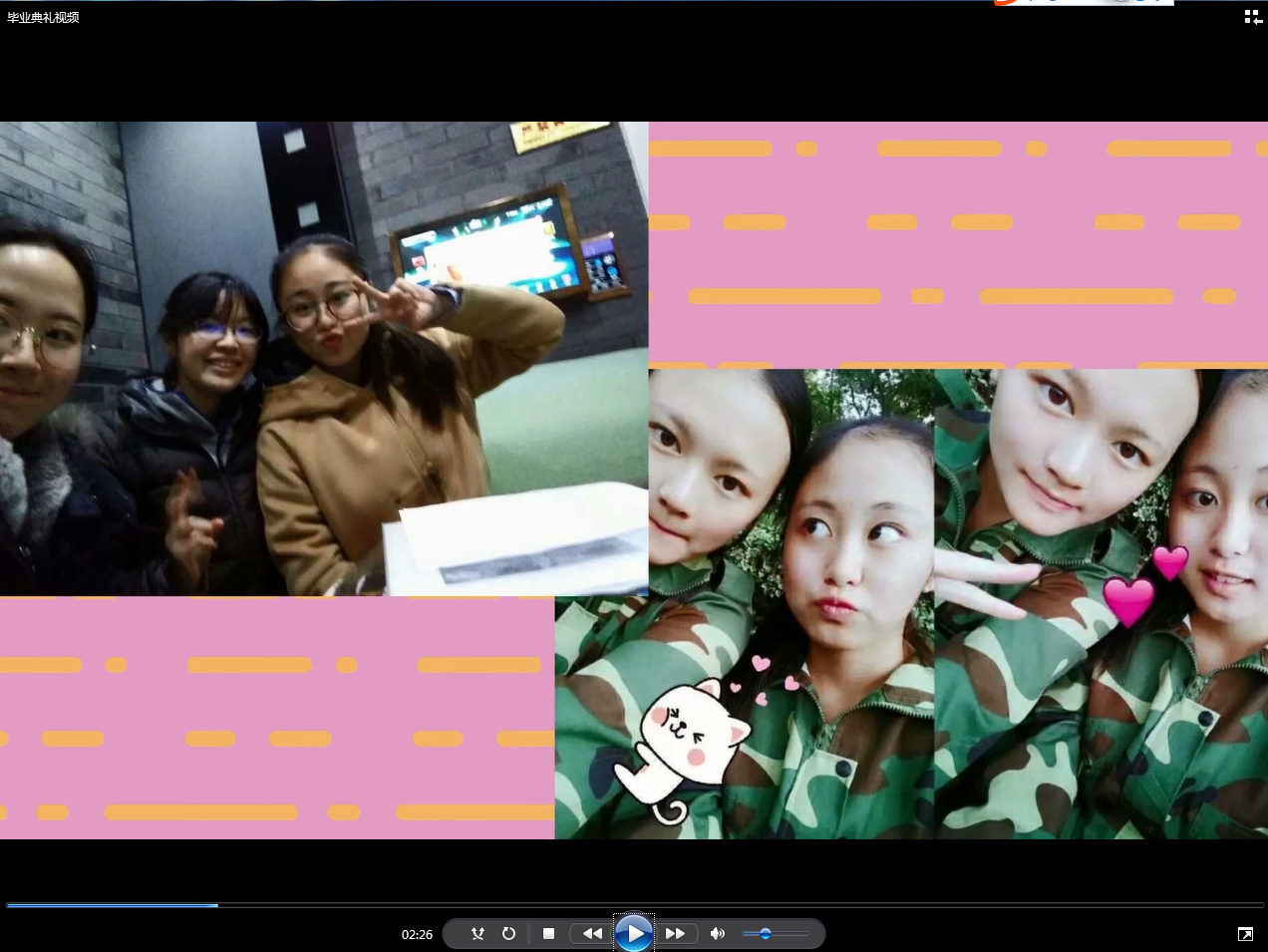Click the blue played portion of seek bar

pyautogui.click(x=110, y=905)
